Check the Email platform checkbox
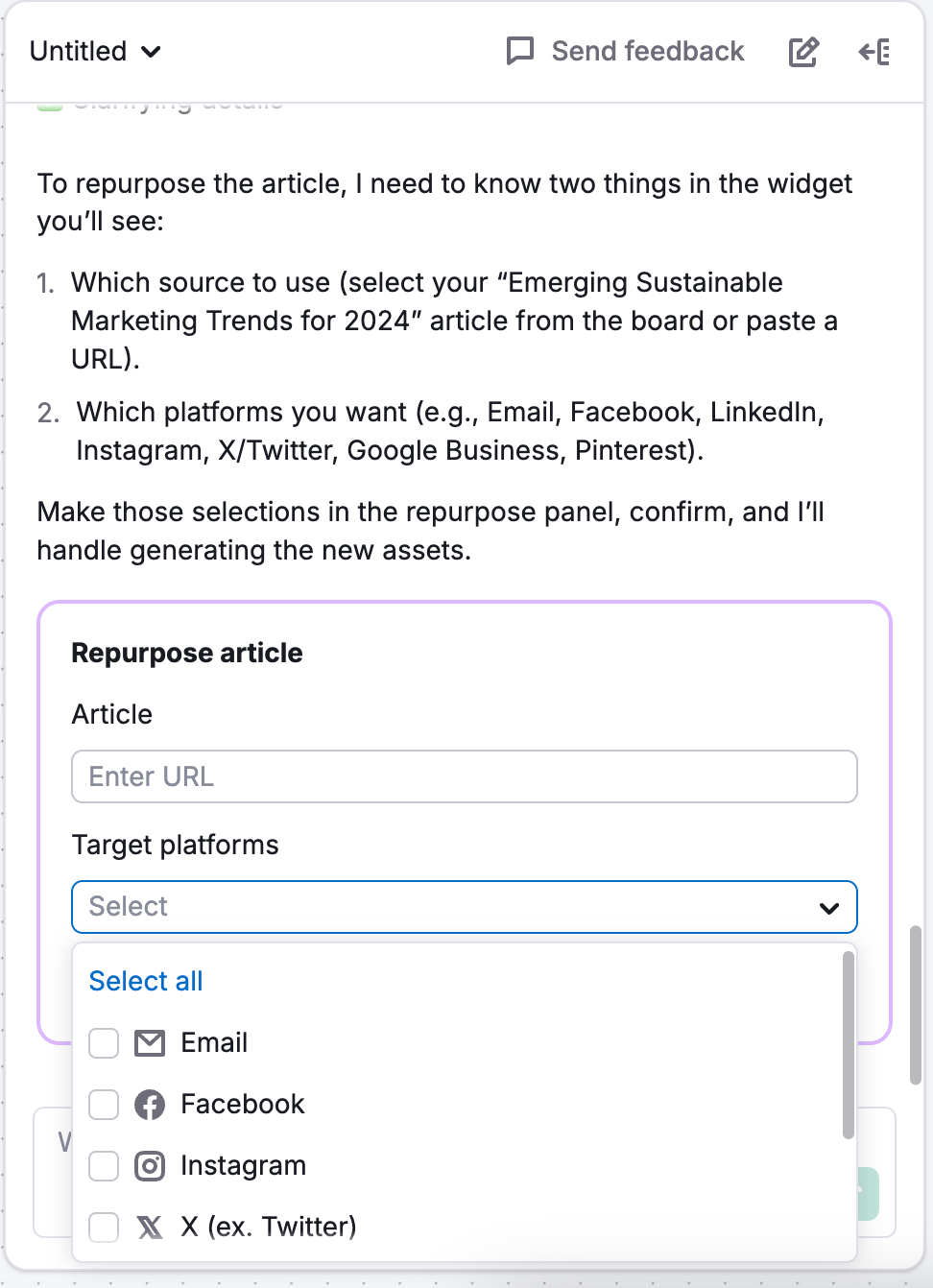 click(x=103, y=1042)
